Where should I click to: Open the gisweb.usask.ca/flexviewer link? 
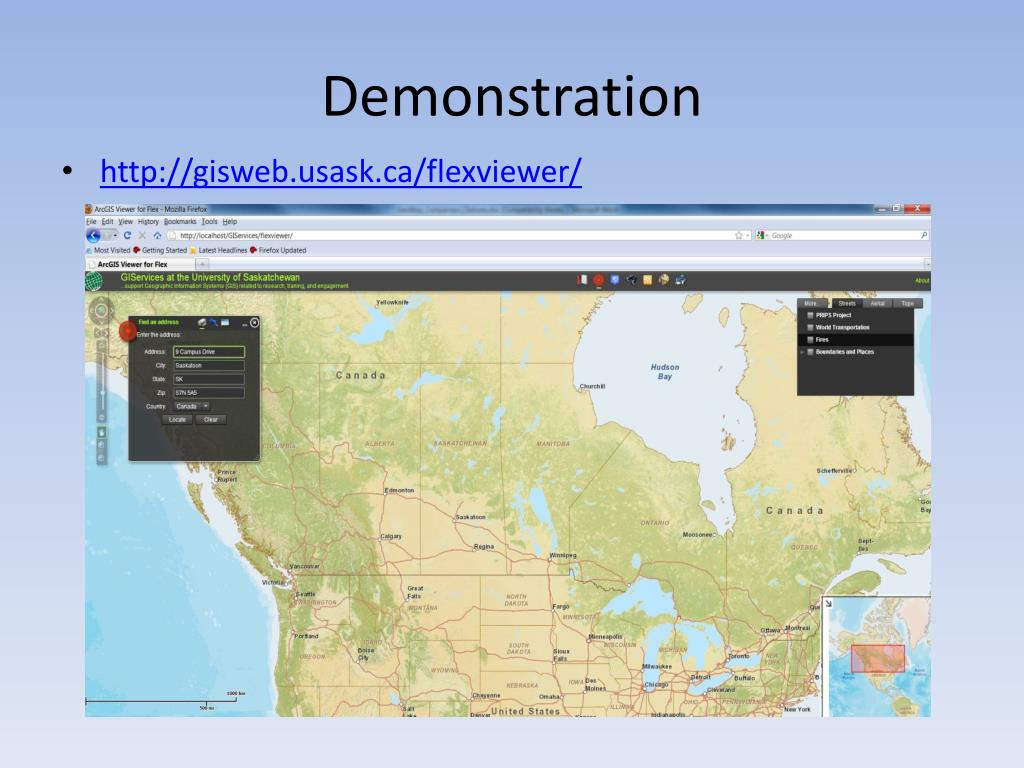[x=340, y=171]
